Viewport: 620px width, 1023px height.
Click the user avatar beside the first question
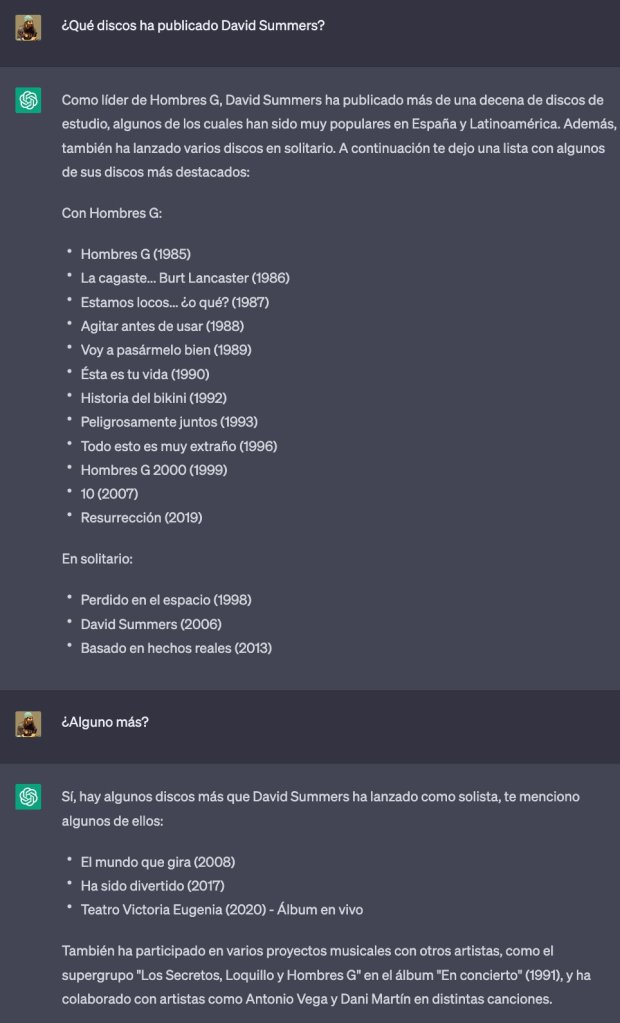28,26
